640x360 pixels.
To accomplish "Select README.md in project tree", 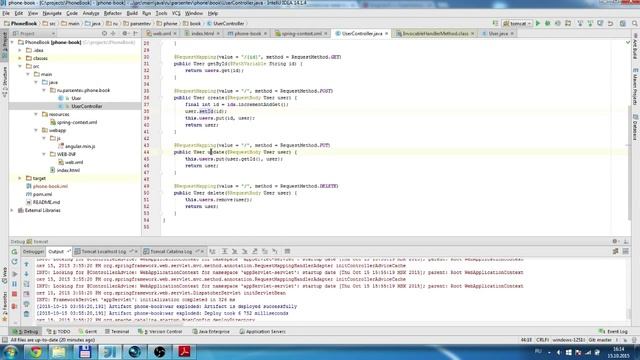I will click(46, 202).
